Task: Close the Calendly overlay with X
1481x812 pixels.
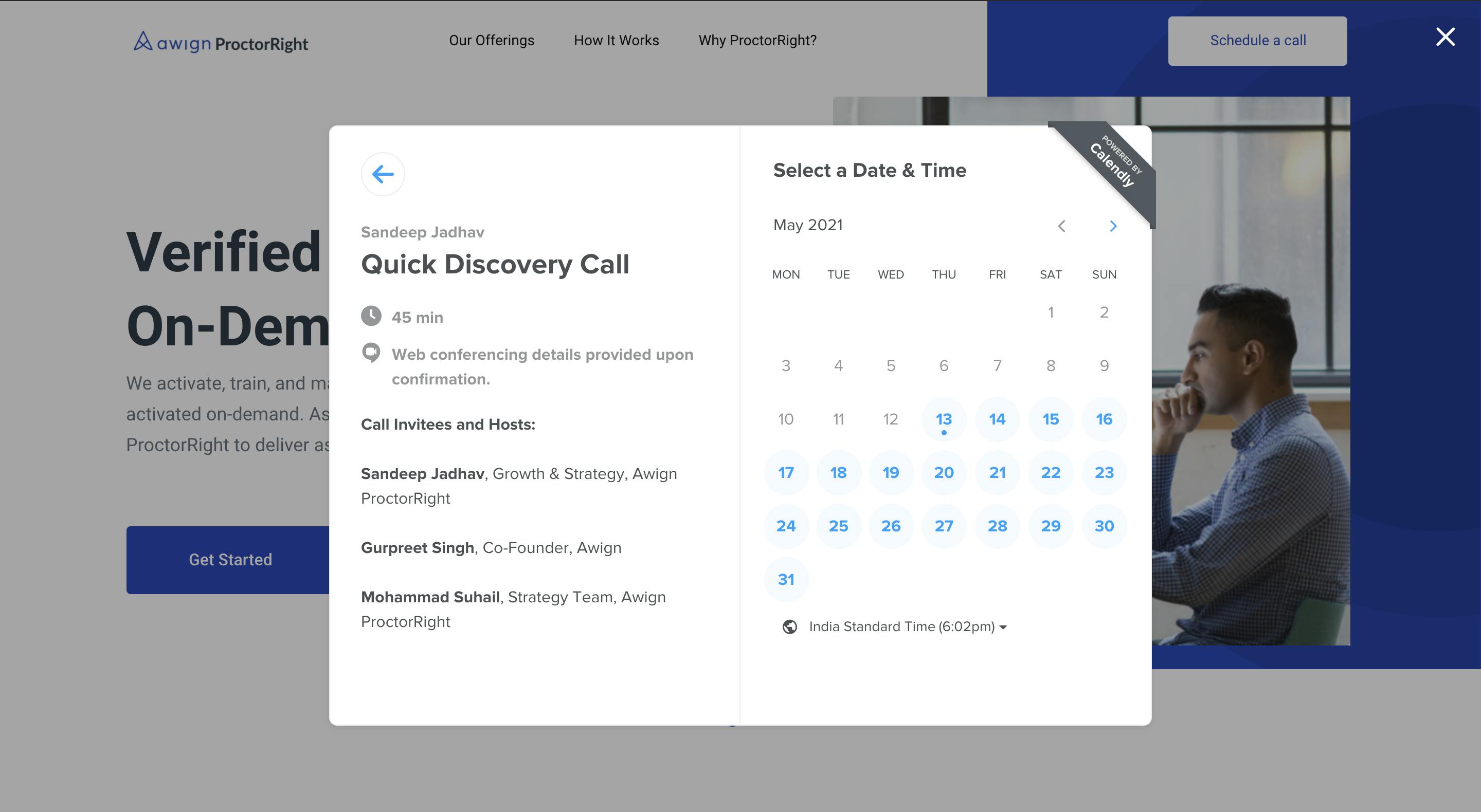Action: point(1445,37)
